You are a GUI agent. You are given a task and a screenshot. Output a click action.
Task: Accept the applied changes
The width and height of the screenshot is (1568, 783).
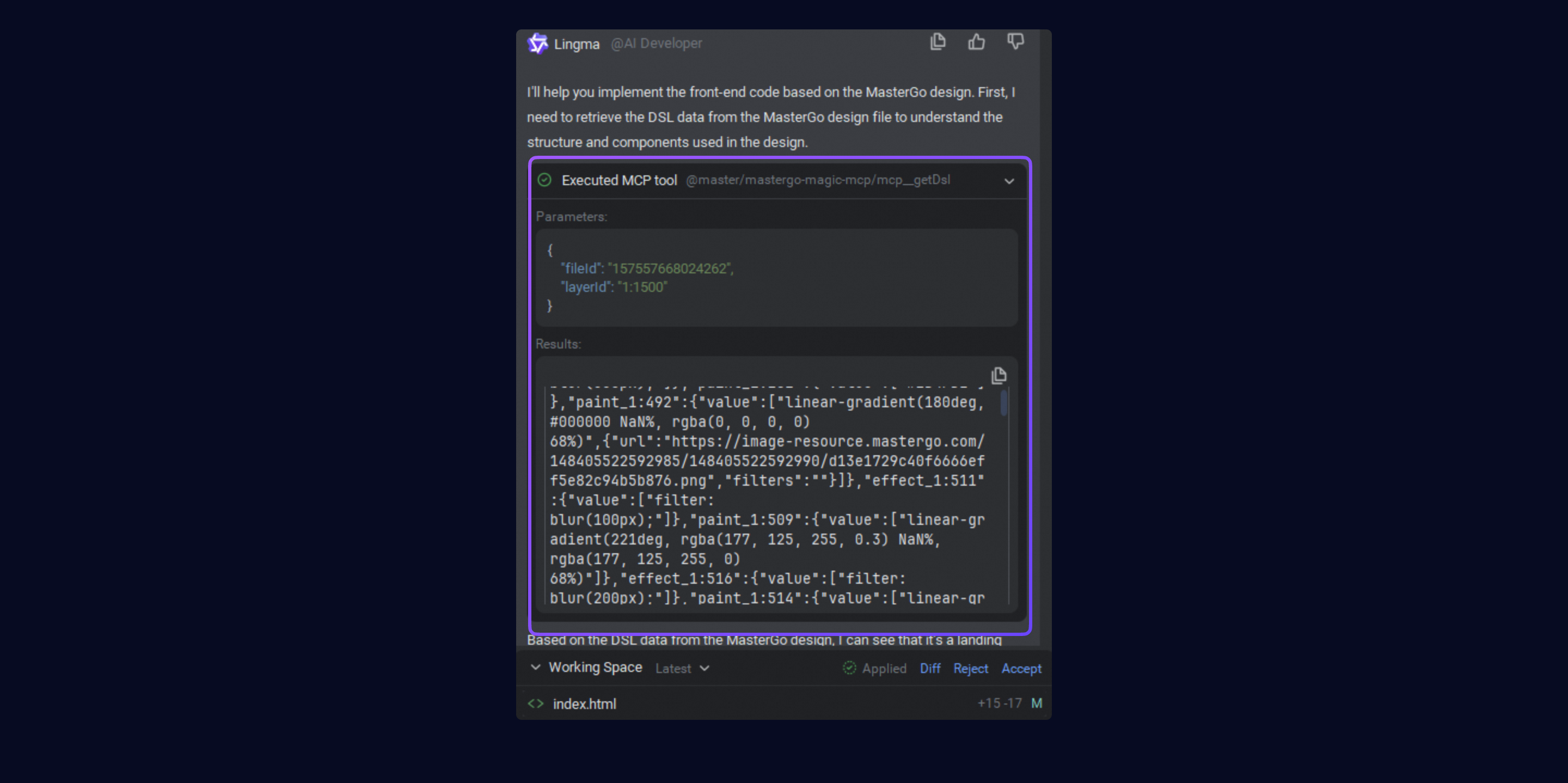1021,669
